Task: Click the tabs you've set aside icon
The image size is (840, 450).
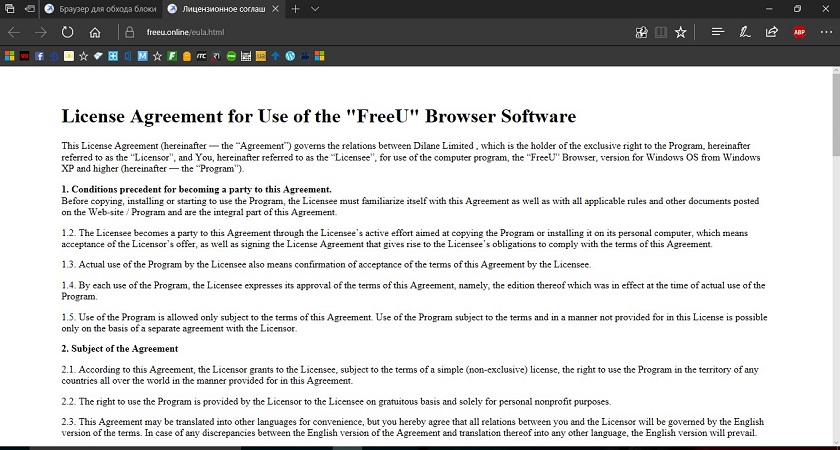Action: point(10,9)
